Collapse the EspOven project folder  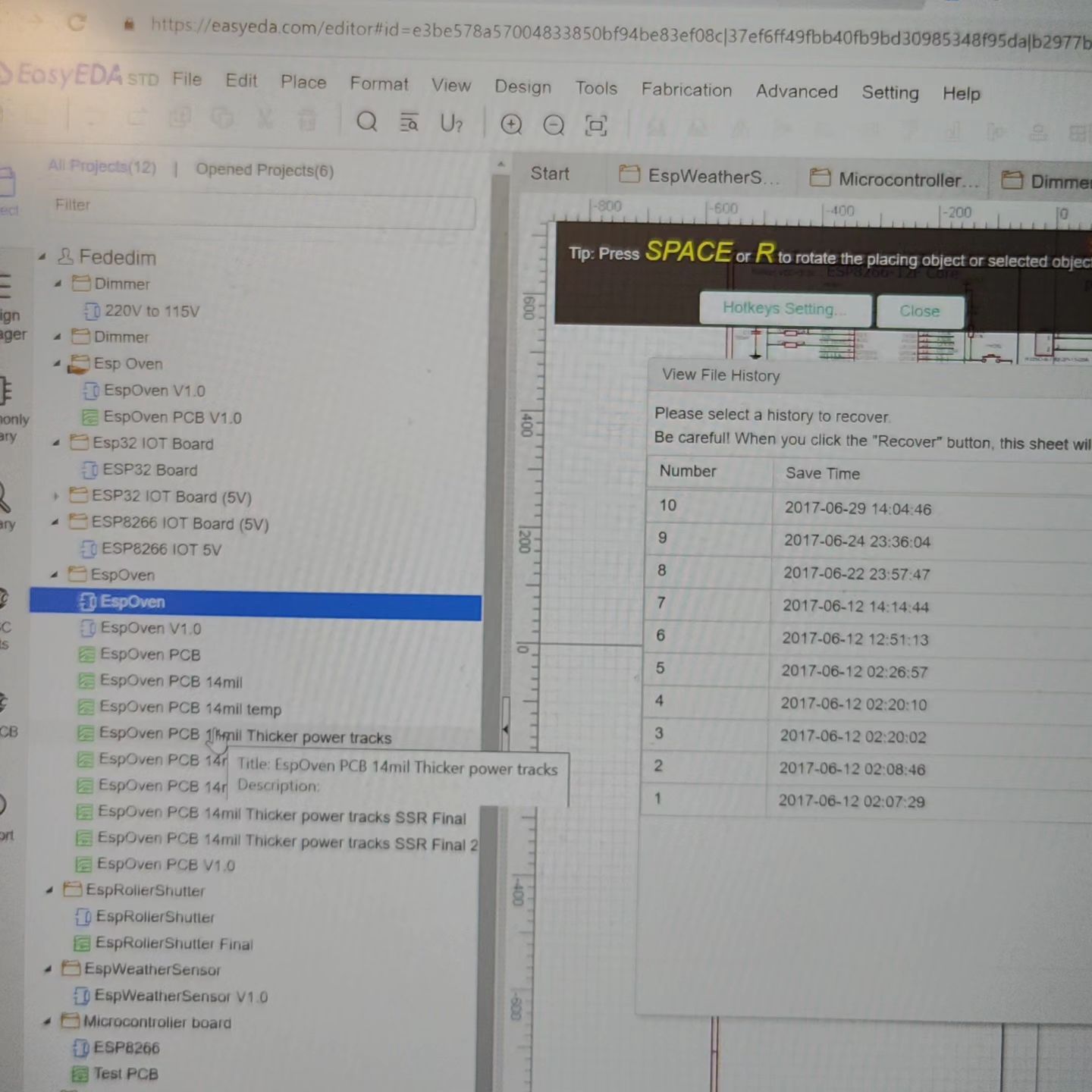tap(54, 575)
